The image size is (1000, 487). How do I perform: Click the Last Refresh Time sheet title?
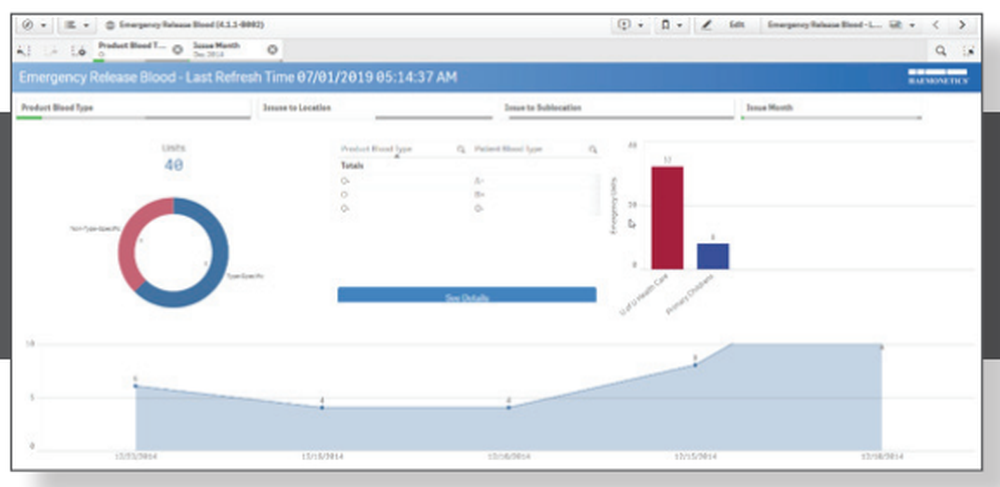[237, 77]
